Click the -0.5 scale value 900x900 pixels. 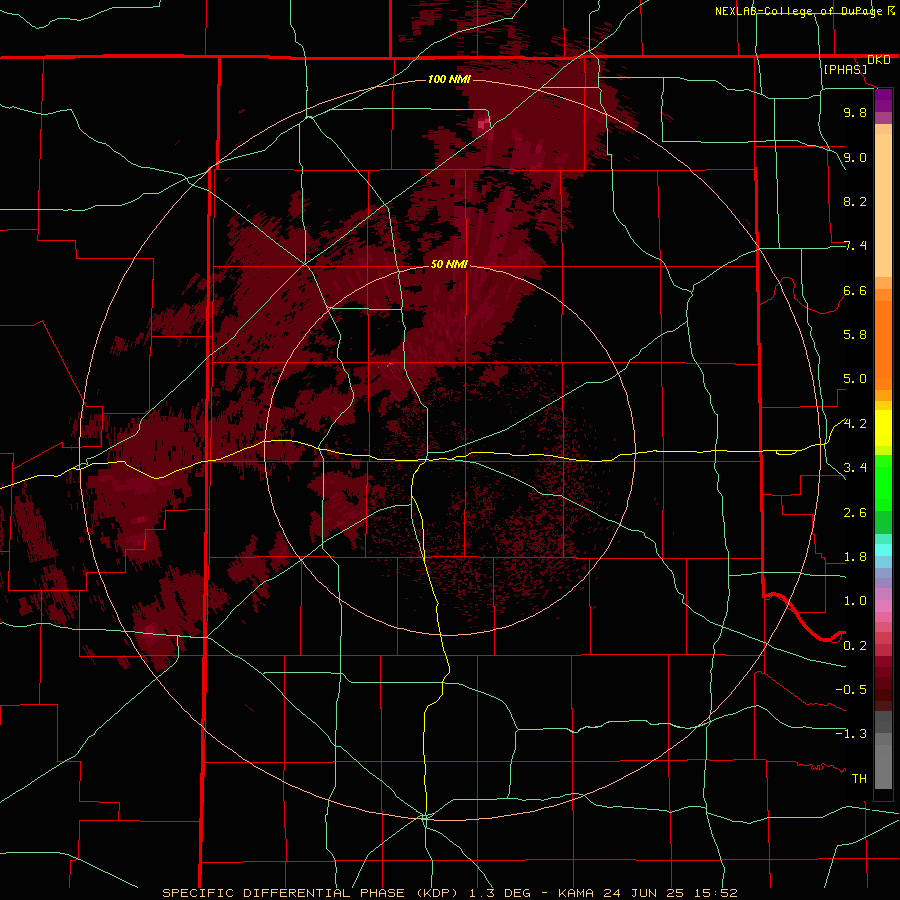pyautogui.click(x=851, y=690)
